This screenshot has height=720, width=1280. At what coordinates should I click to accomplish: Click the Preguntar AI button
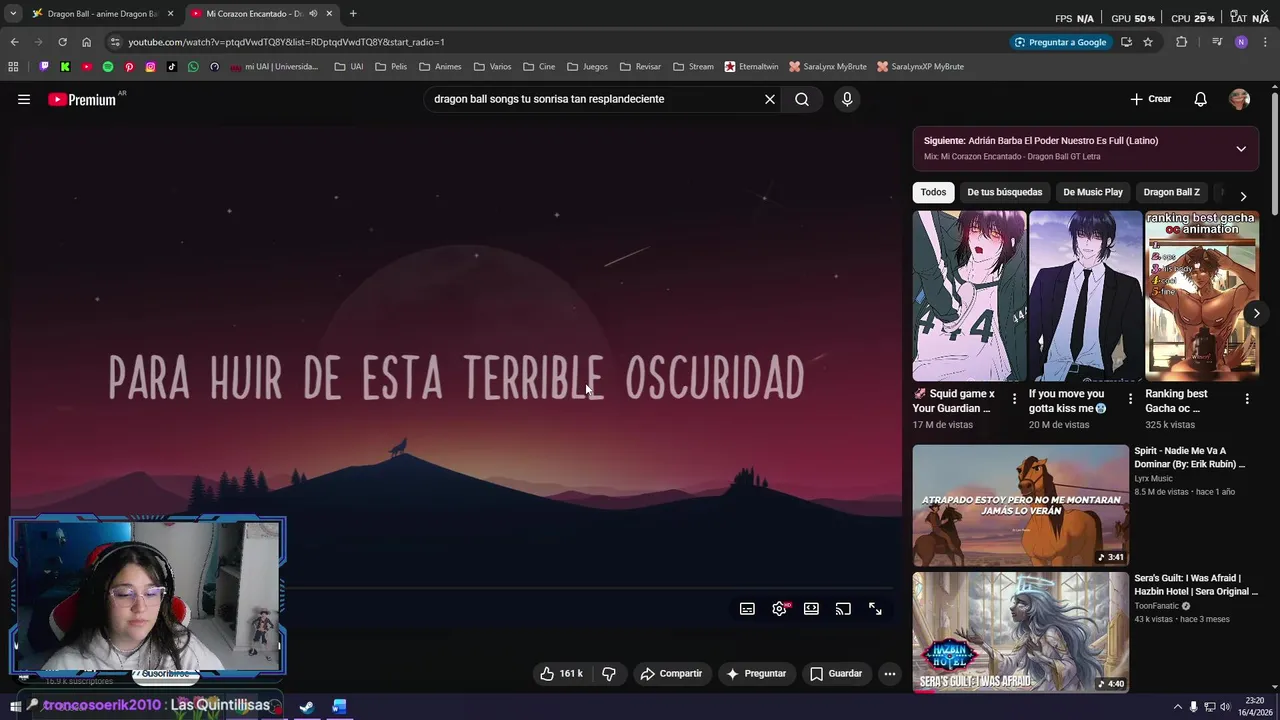click(756, 674)
